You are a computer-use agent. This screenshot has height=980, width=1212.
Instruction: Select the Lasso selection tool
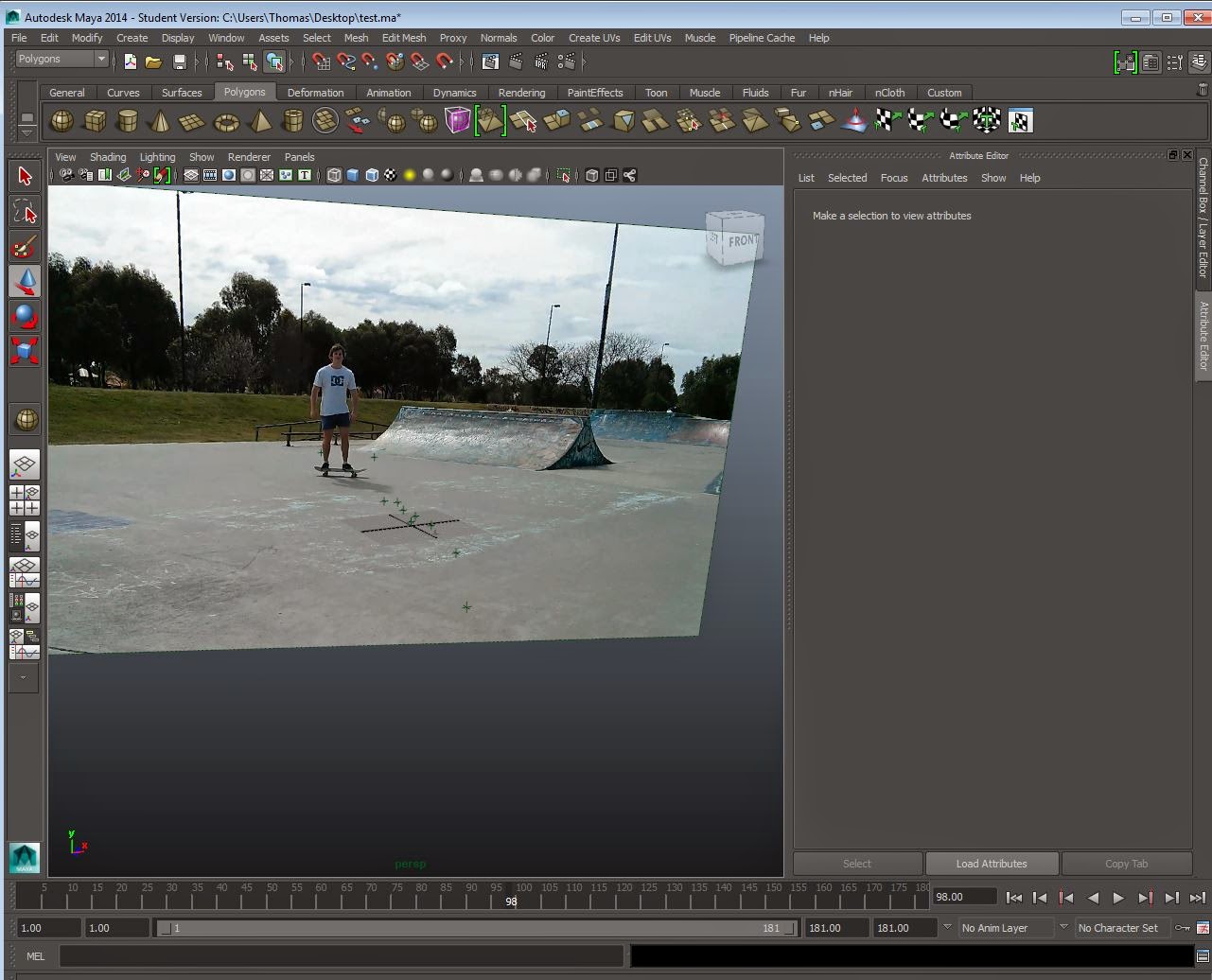25,211
